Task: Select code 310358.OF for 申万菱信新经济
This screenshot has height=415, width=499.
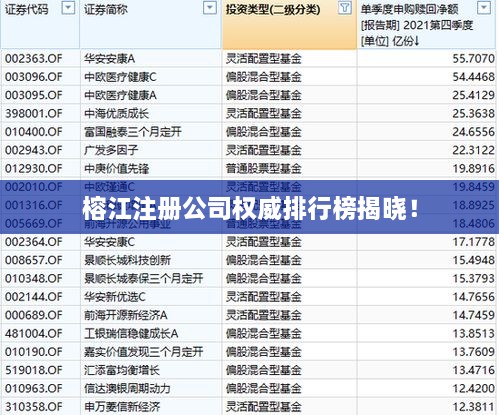Action: coord(34,407)
